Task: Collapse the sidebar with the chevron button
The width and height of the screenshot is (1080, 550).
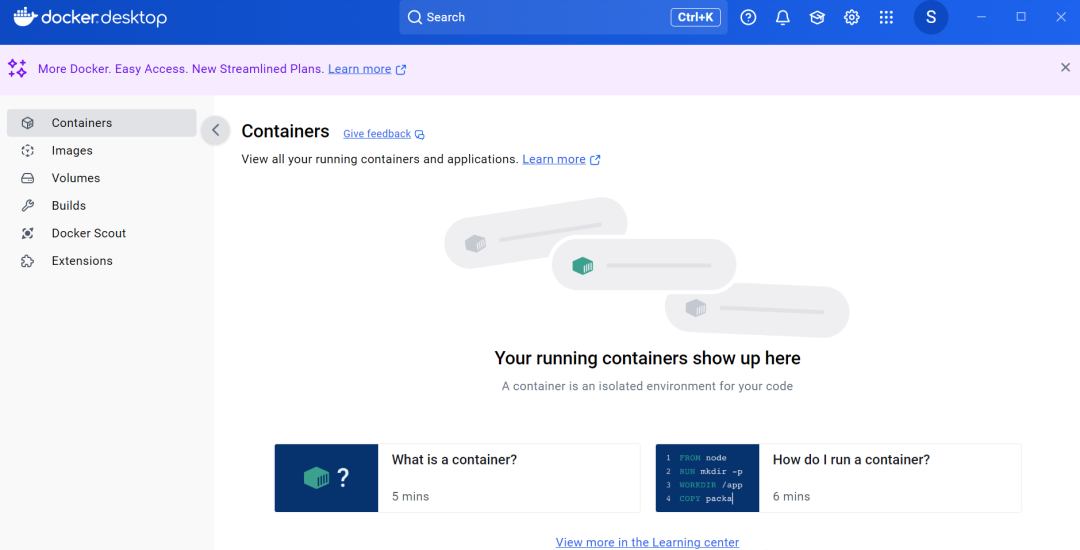Action: pyautogui.click(x=216, y=130)
